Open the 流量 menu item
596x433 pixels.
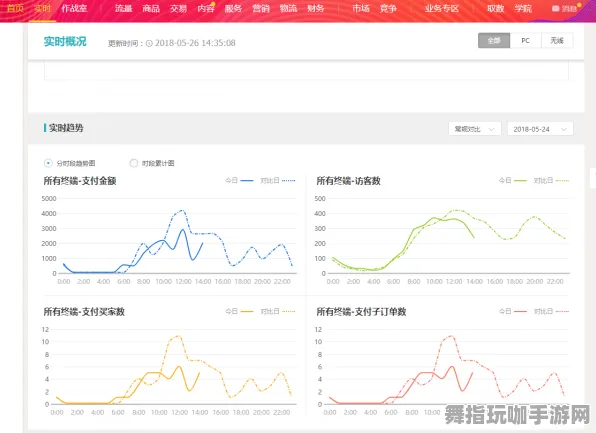tap(124, 8)
